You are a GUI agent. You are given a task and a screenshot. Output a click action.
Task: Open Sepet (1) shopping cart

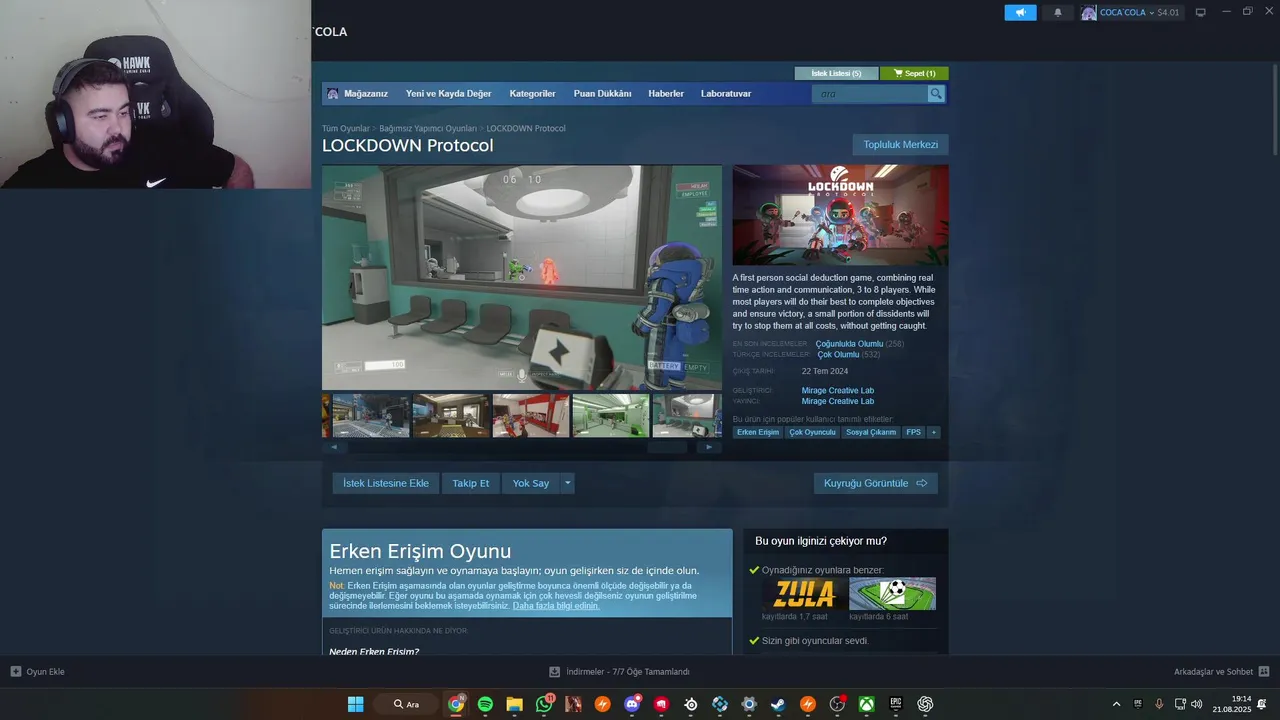914,73
